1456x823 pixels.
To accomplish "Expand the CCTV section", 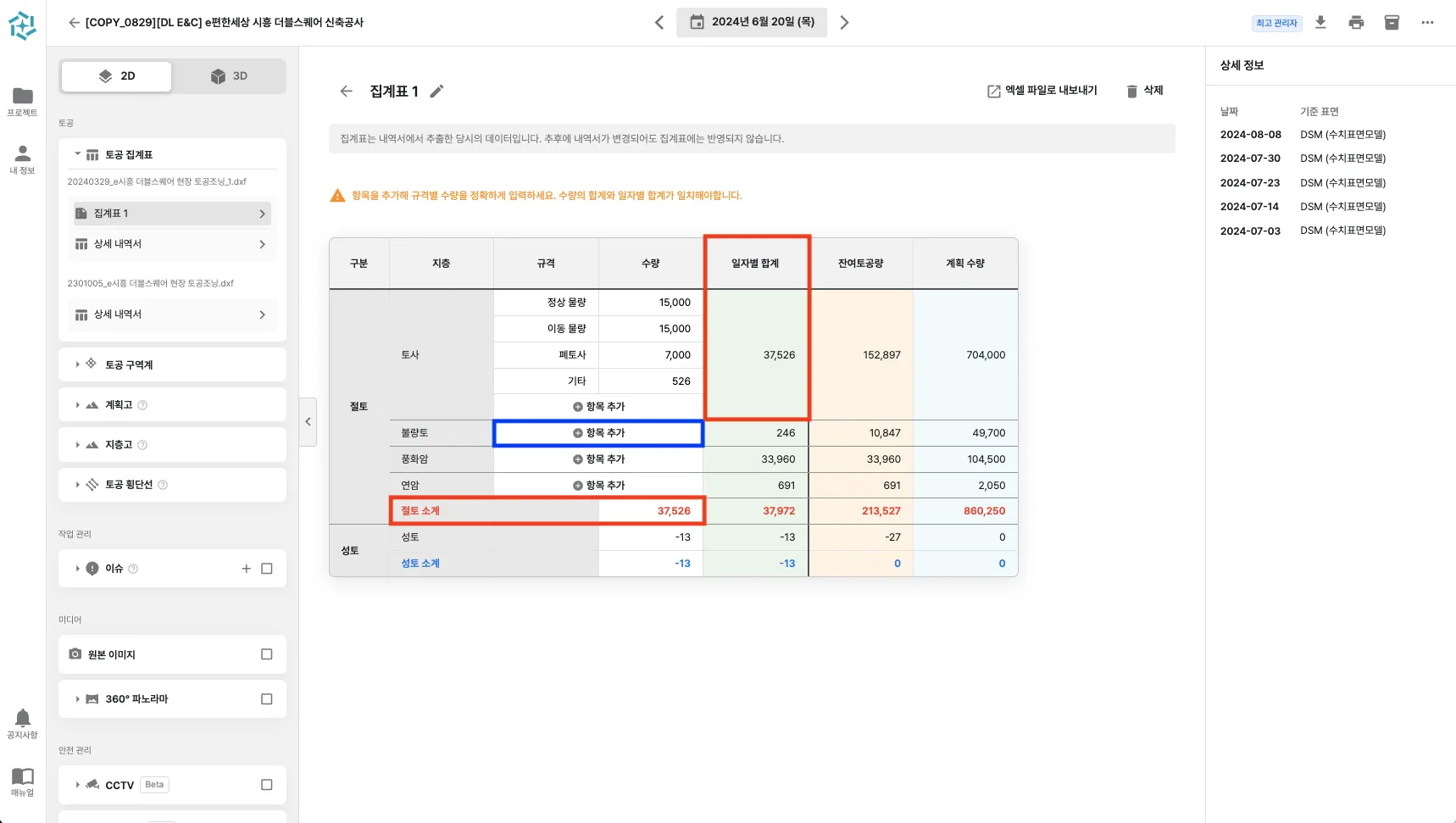I will click(x=77, y=785).
